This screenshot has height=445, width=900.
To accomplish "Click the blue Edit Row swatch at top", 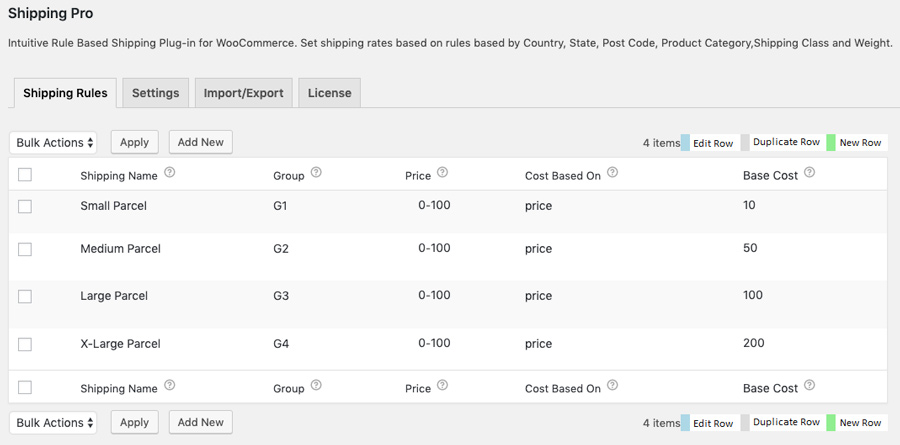I will tap(685, 143).
